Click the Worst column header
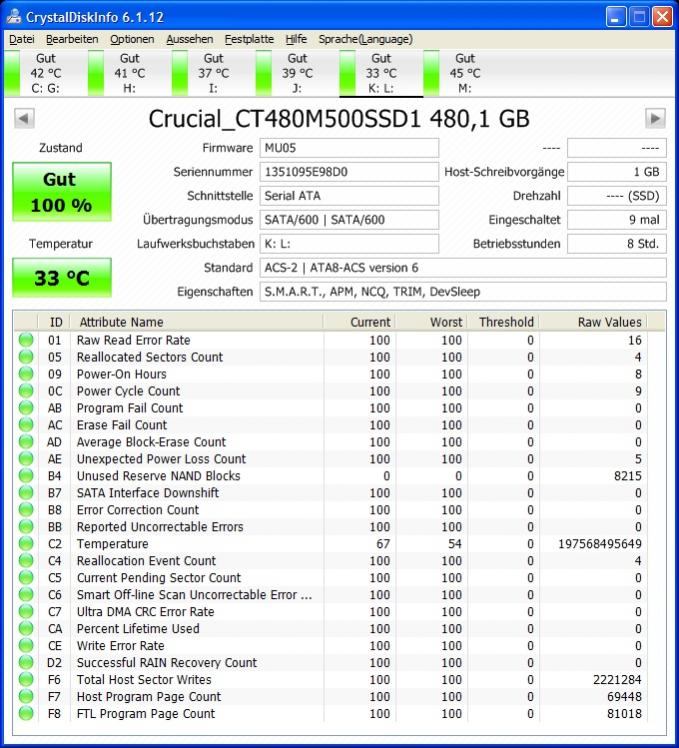This screenshot has width=679, height=748. pos(431,322)
